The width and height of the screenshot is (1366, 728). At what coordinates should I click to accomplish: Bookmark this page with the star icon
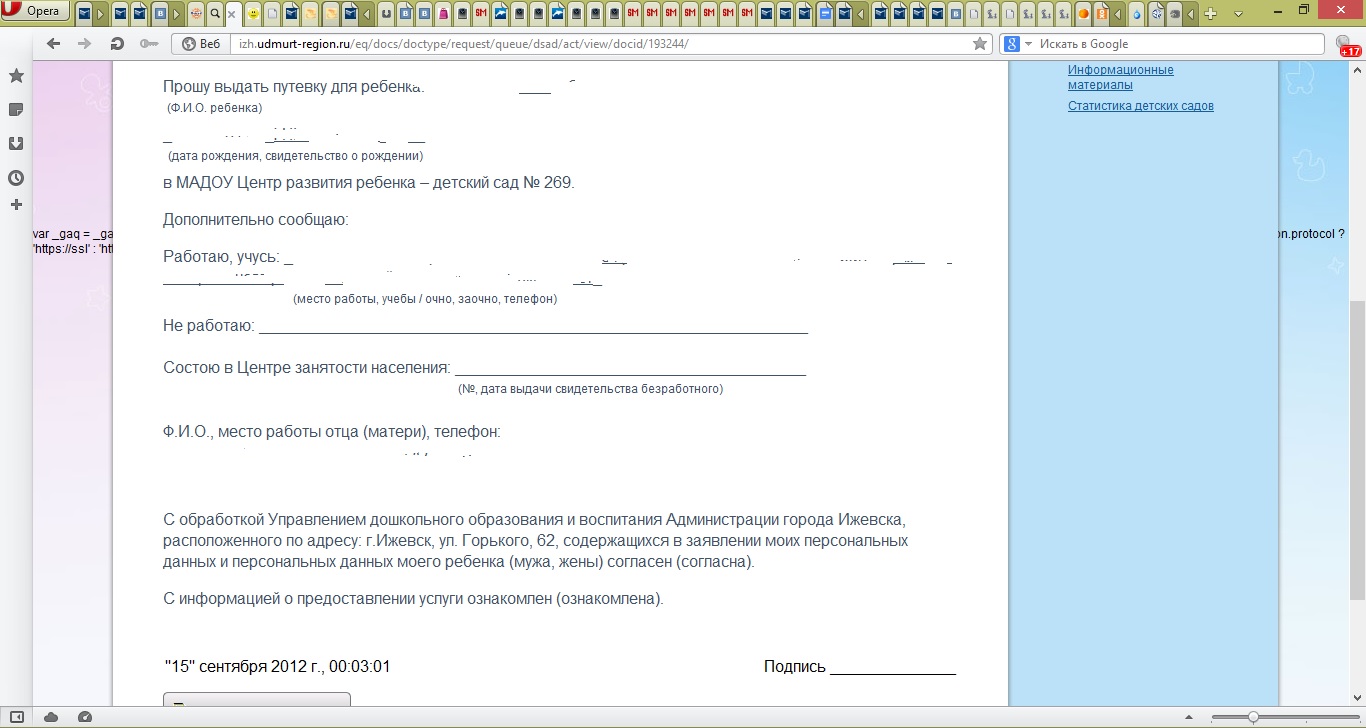click(x=980, y=44)
